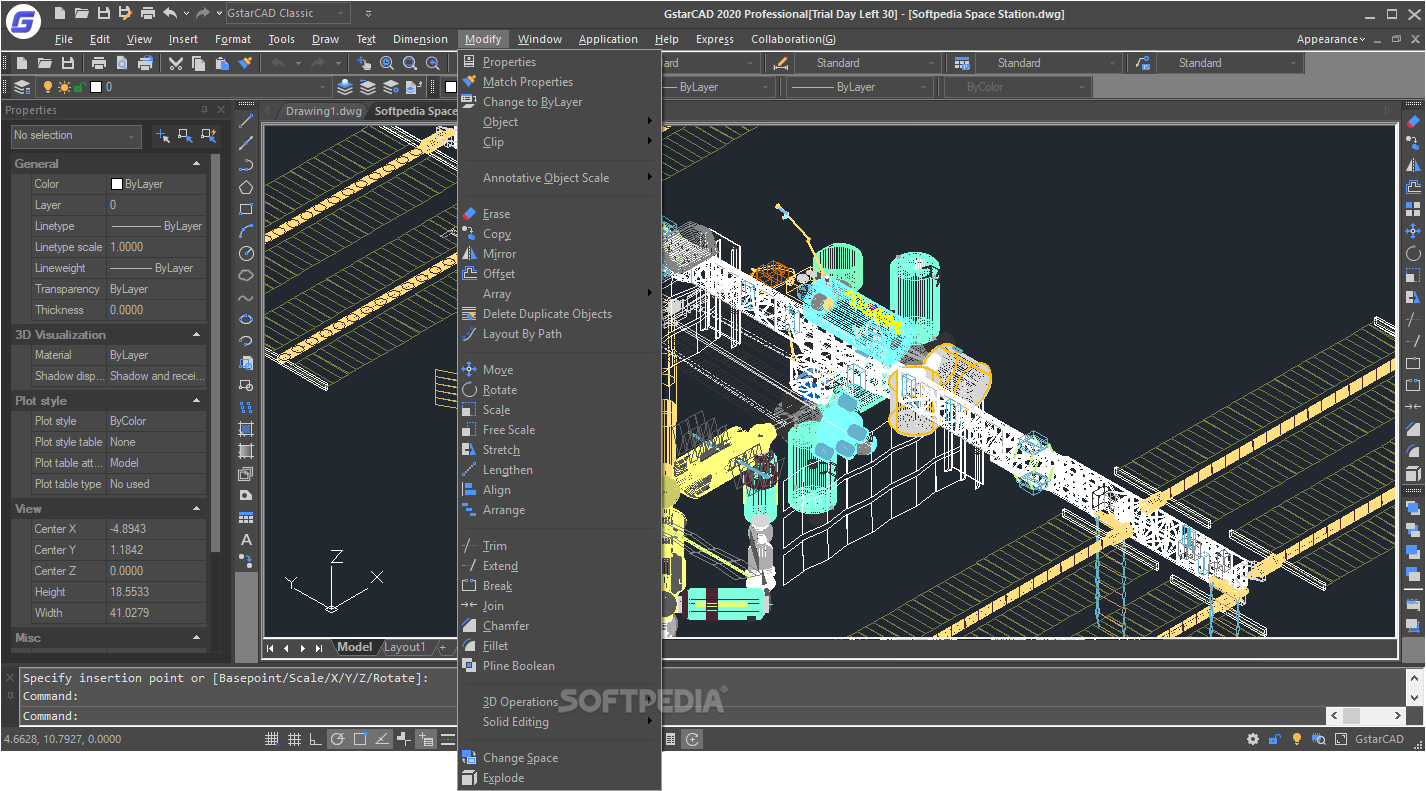Click the Center X value field

click(157, 529)
